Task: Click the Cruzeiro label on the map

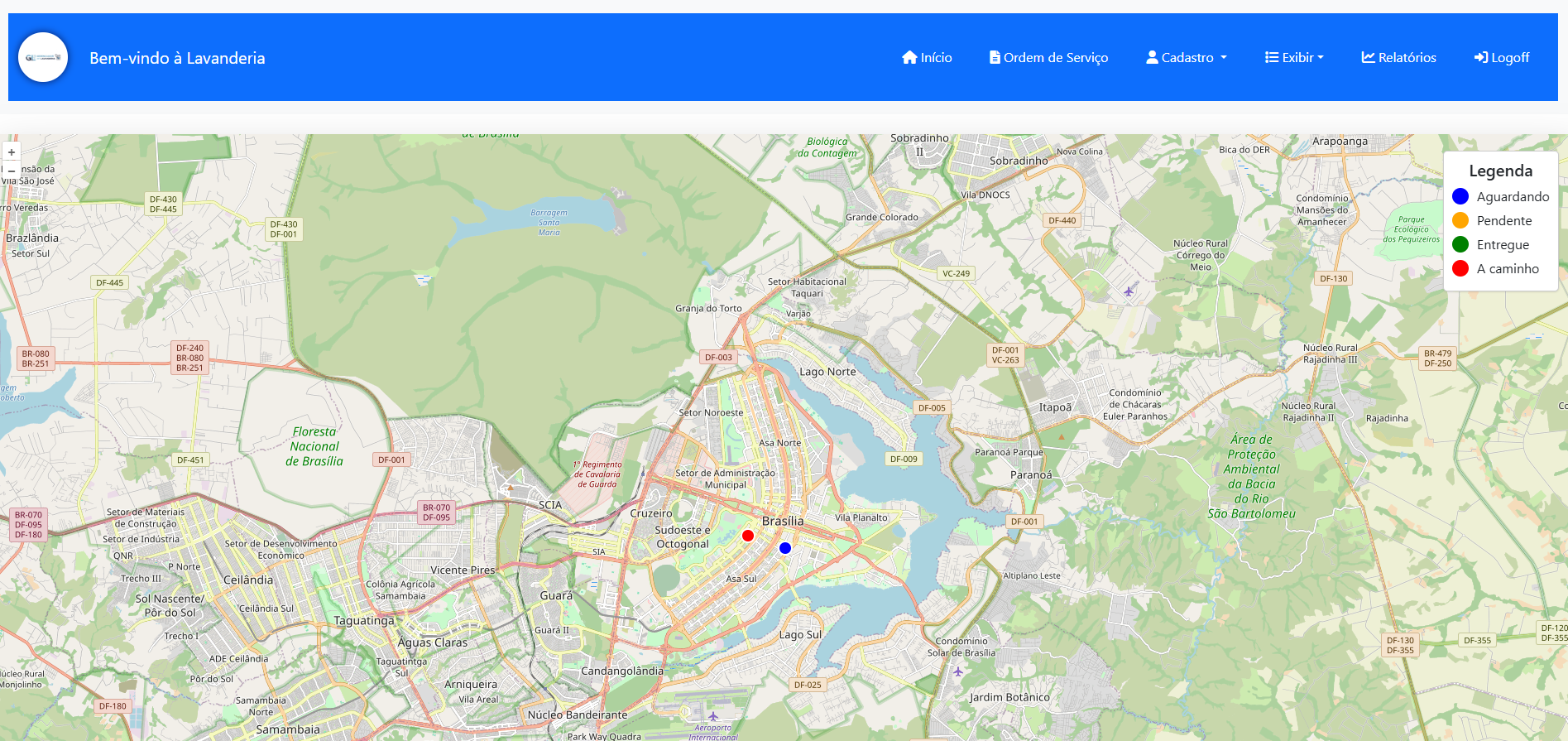Action: click(x=651, y=513)
